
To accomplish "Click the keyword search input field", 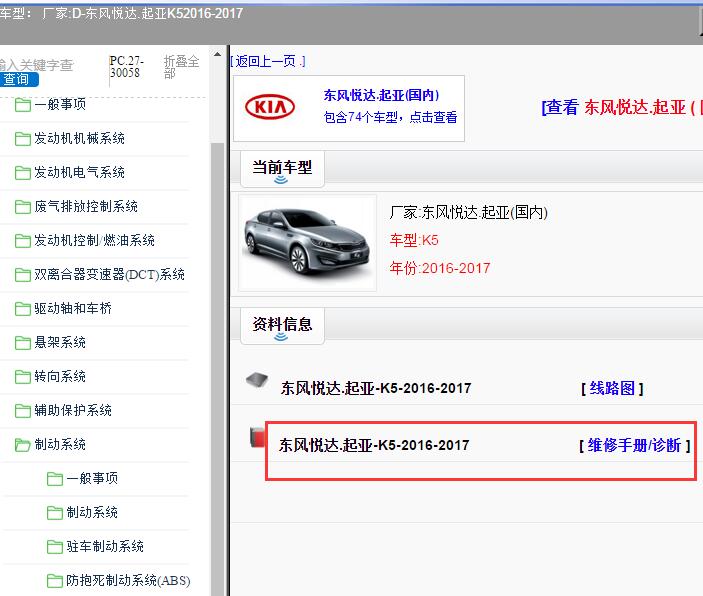I will 37,65.
